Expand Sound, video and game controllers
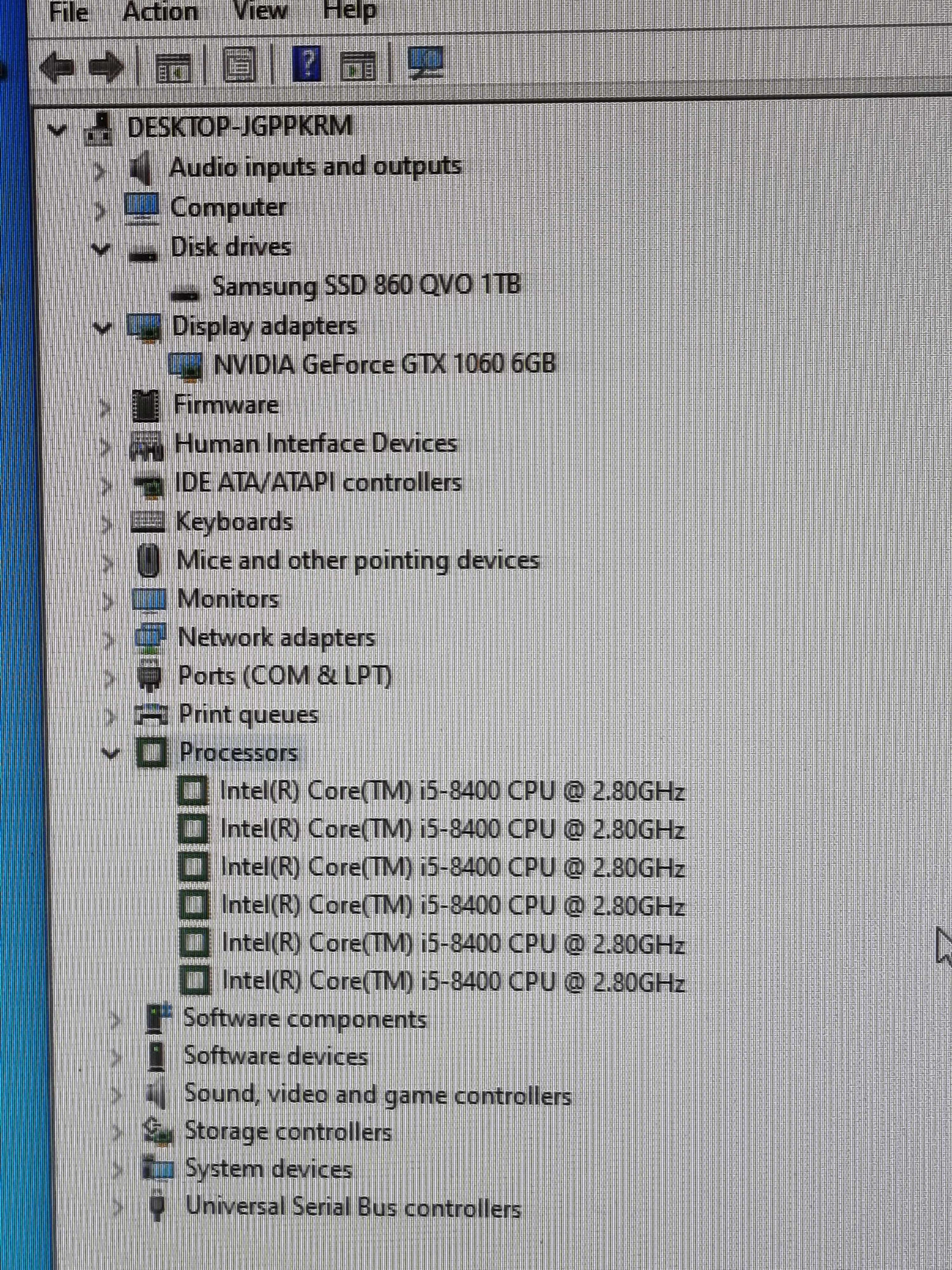Image resolution: width=952 pixels, height=1270 pixels. pos(116,1095)
